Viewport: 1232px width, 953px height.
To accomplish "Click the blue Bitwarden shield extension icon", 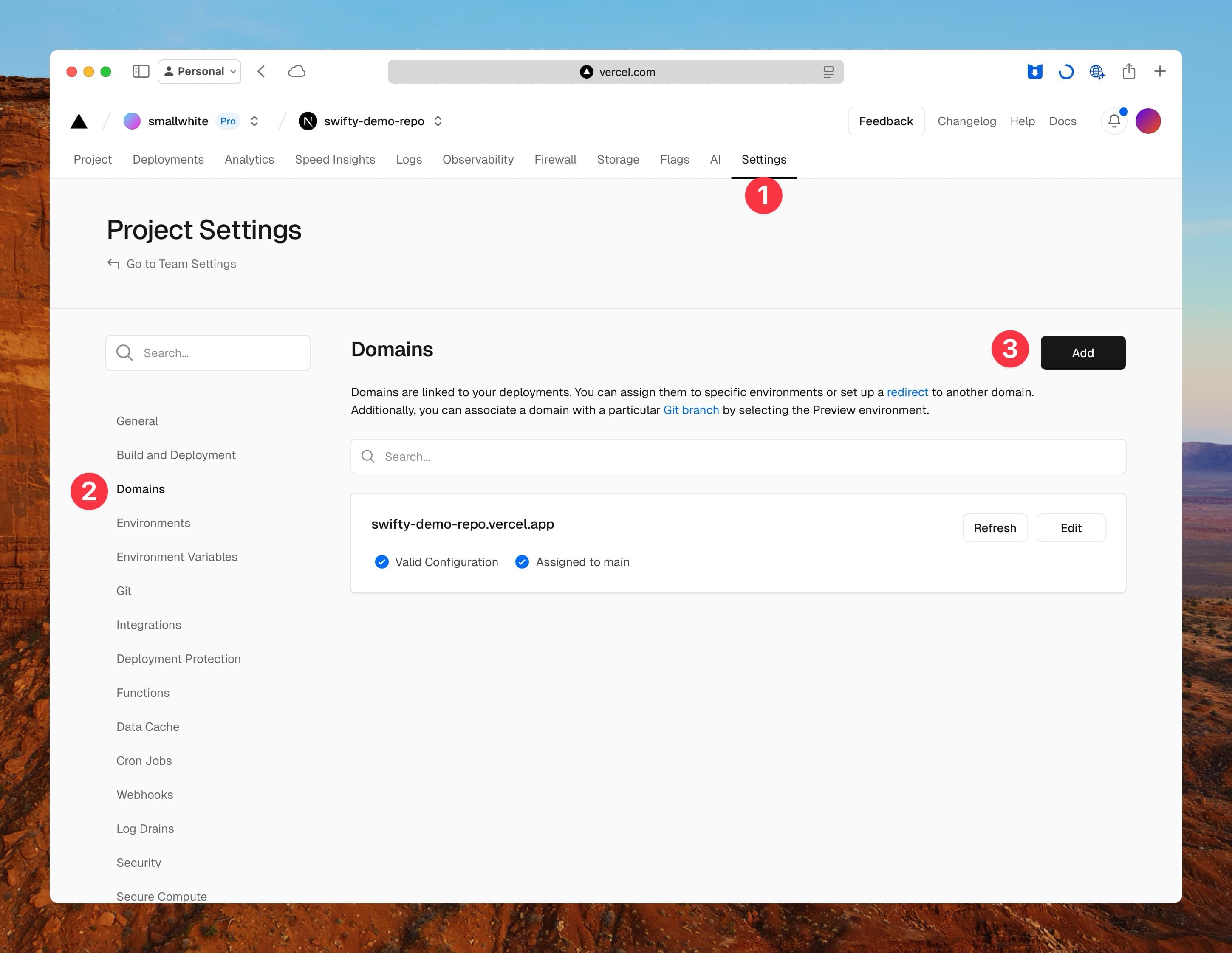I will tap(1034, 72).
